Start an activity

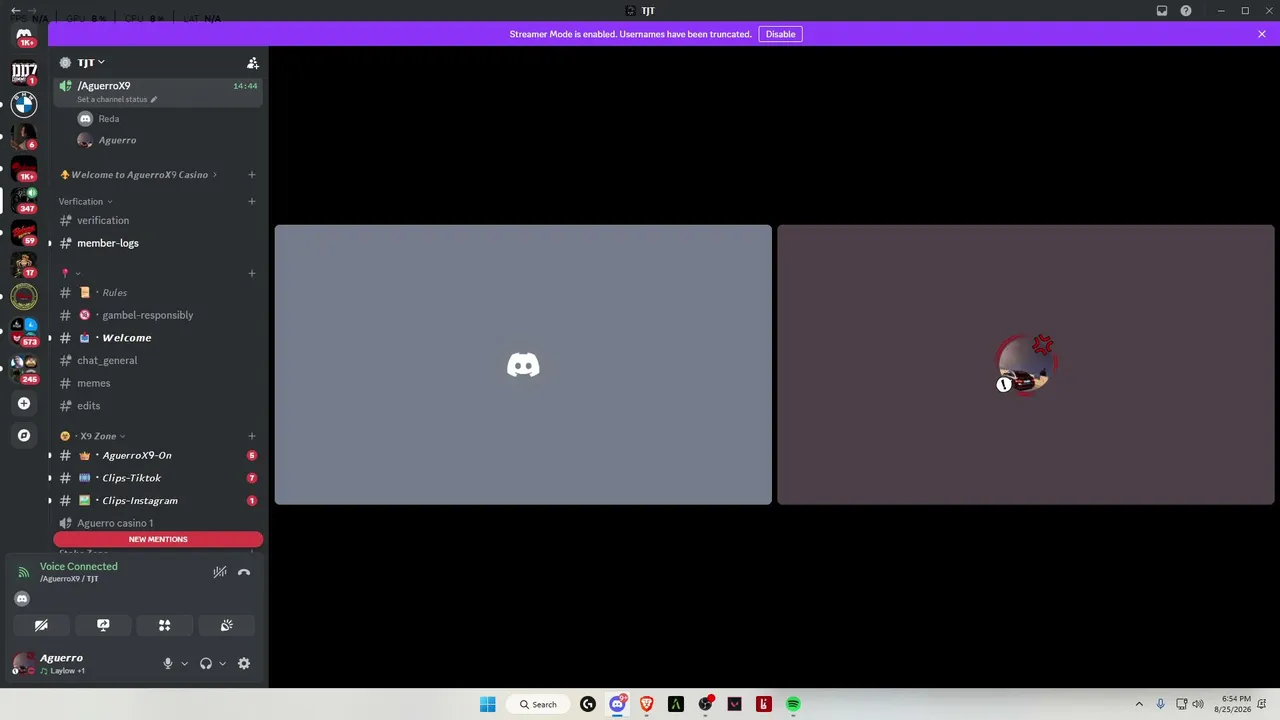pyautogui.click(x=165, y=625)
